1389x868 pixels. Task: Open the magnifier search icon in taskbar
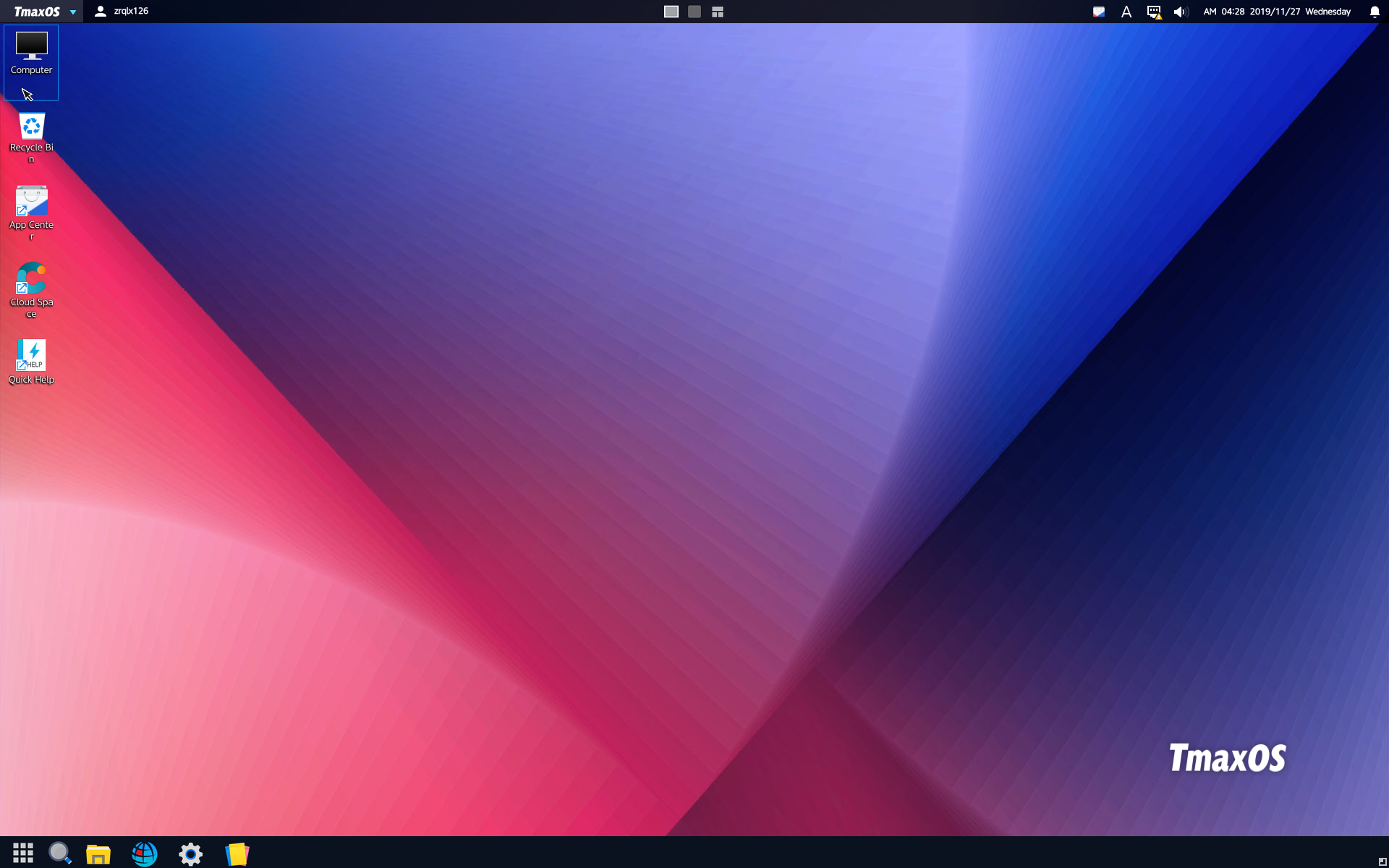[60, 853]
